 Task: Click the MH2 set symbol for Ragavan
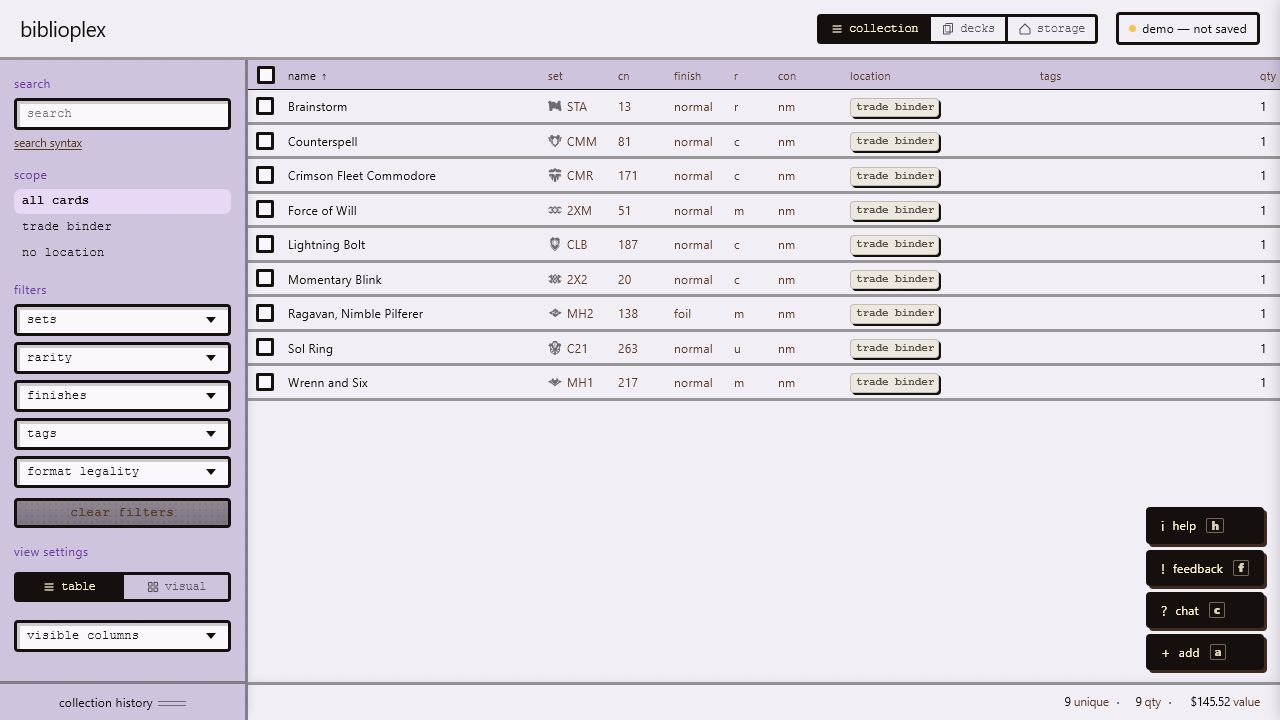click(554, 313)
